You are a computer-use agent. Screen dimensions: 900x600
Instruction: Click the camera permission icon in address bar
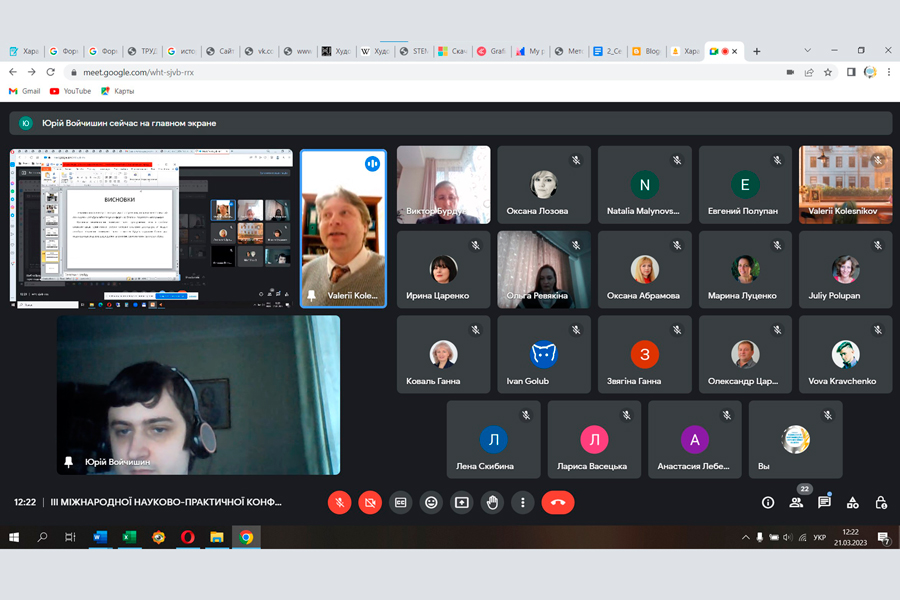point(790,72)
